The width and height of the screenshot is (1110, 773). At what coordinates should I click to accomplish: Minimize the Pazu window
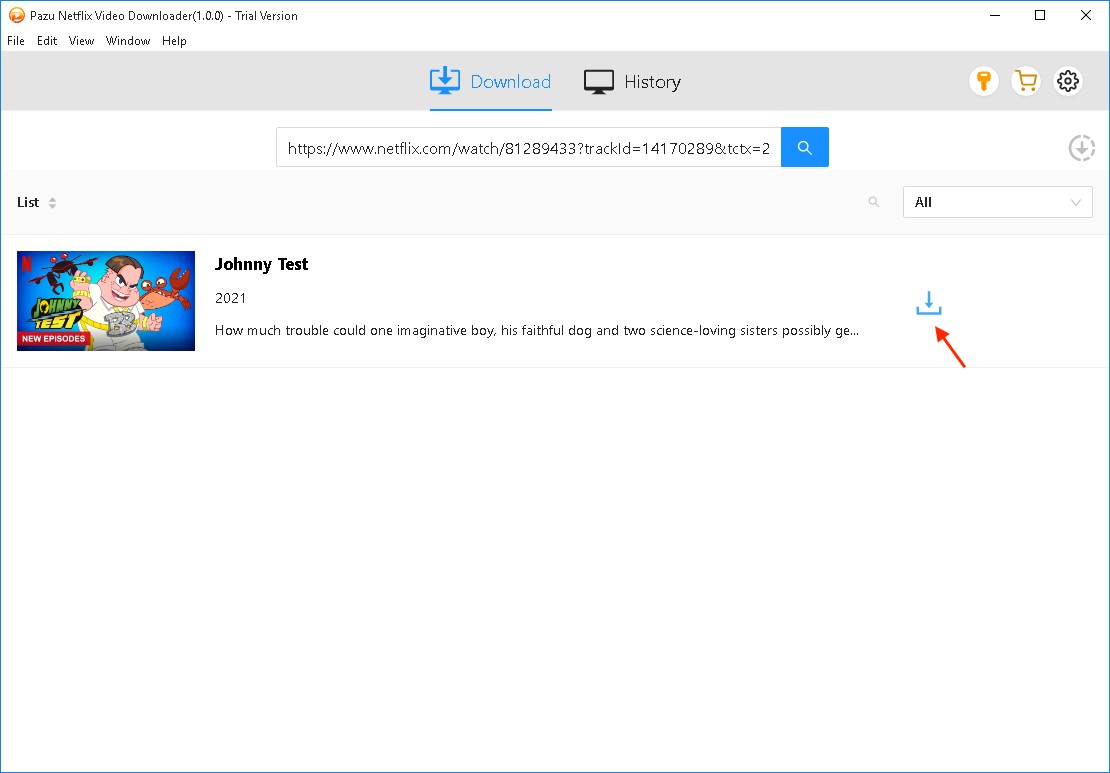pos(995,15)
